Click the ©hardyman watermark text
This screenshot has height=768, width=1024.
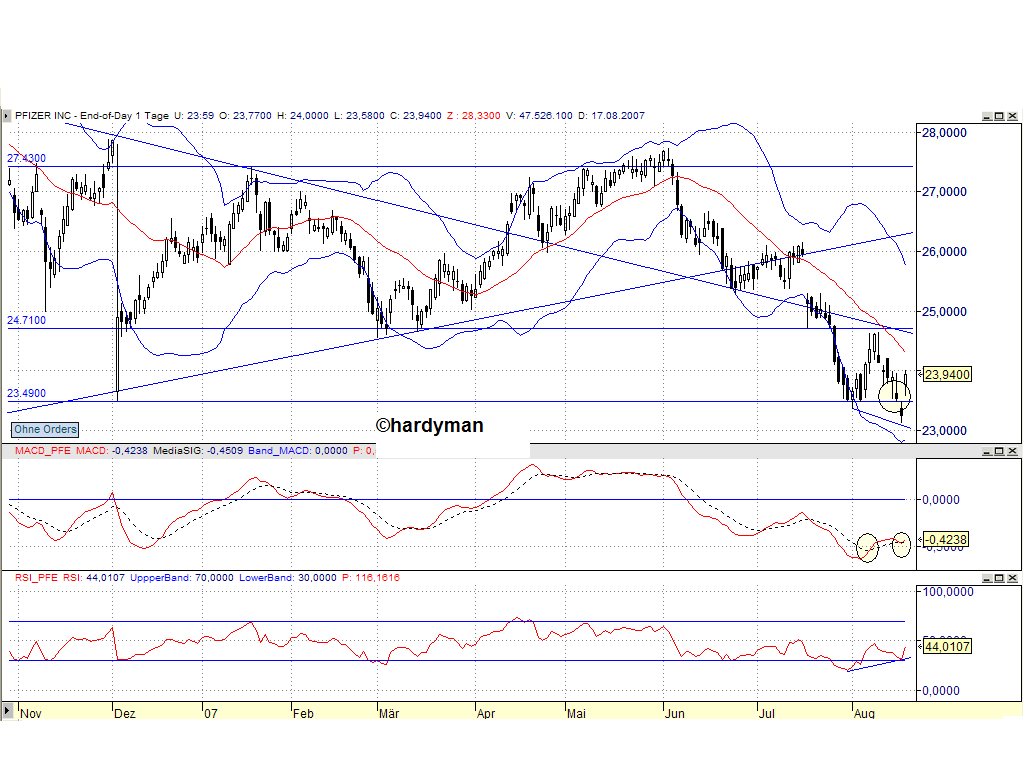pyautogui.click(x=430, y=425)
